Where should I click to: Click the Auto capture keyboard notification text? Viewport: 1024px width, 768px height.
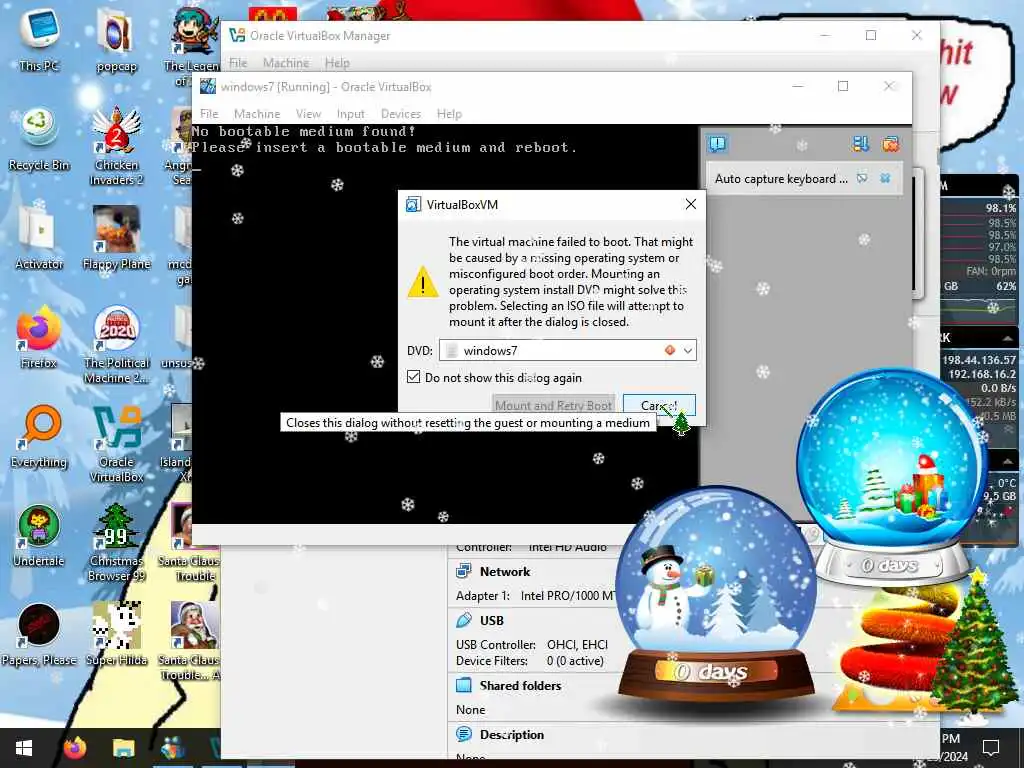point(781,178)
